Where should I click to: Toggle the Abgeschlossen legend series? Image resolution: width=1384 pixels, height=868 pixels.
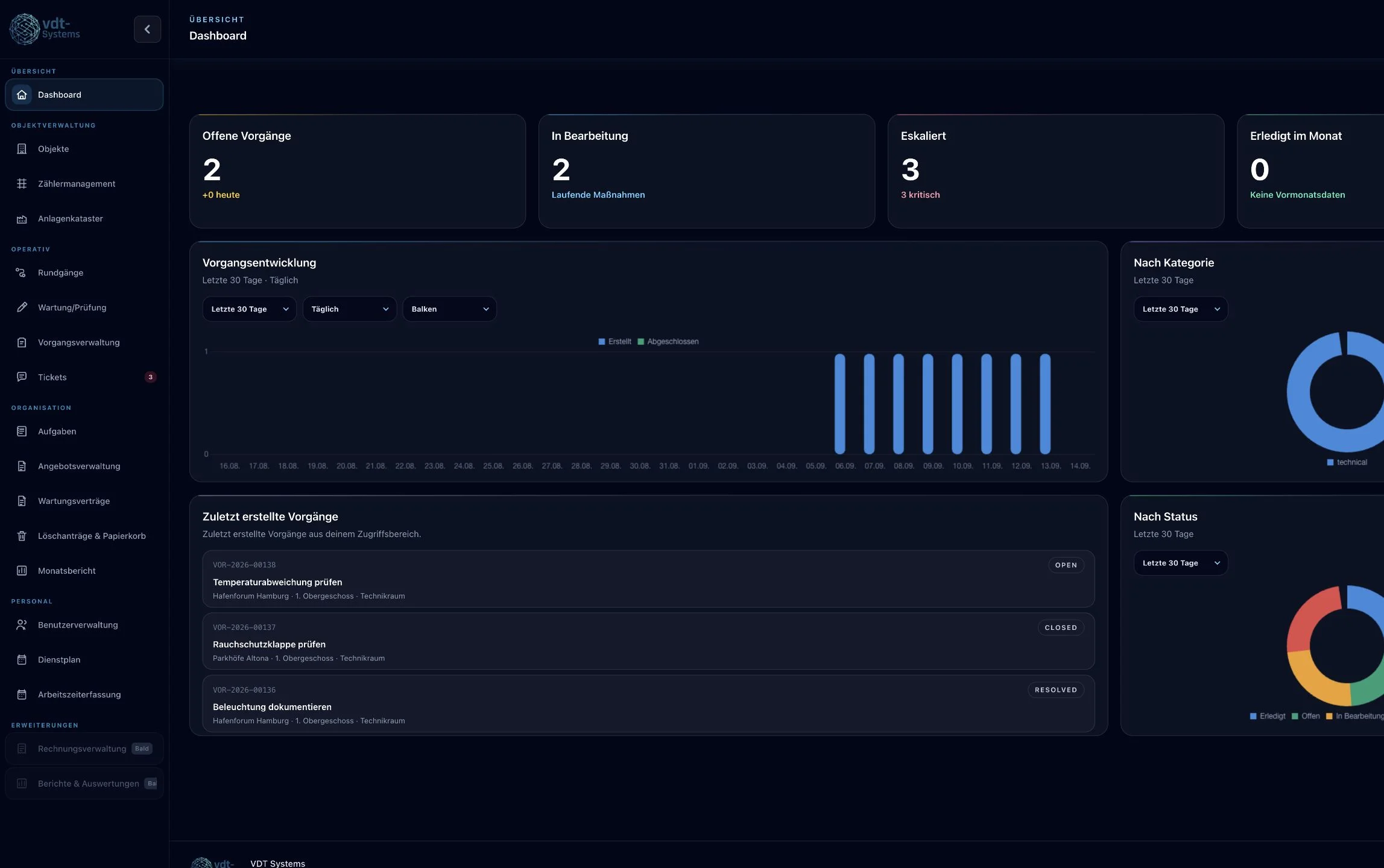[668, 342]
